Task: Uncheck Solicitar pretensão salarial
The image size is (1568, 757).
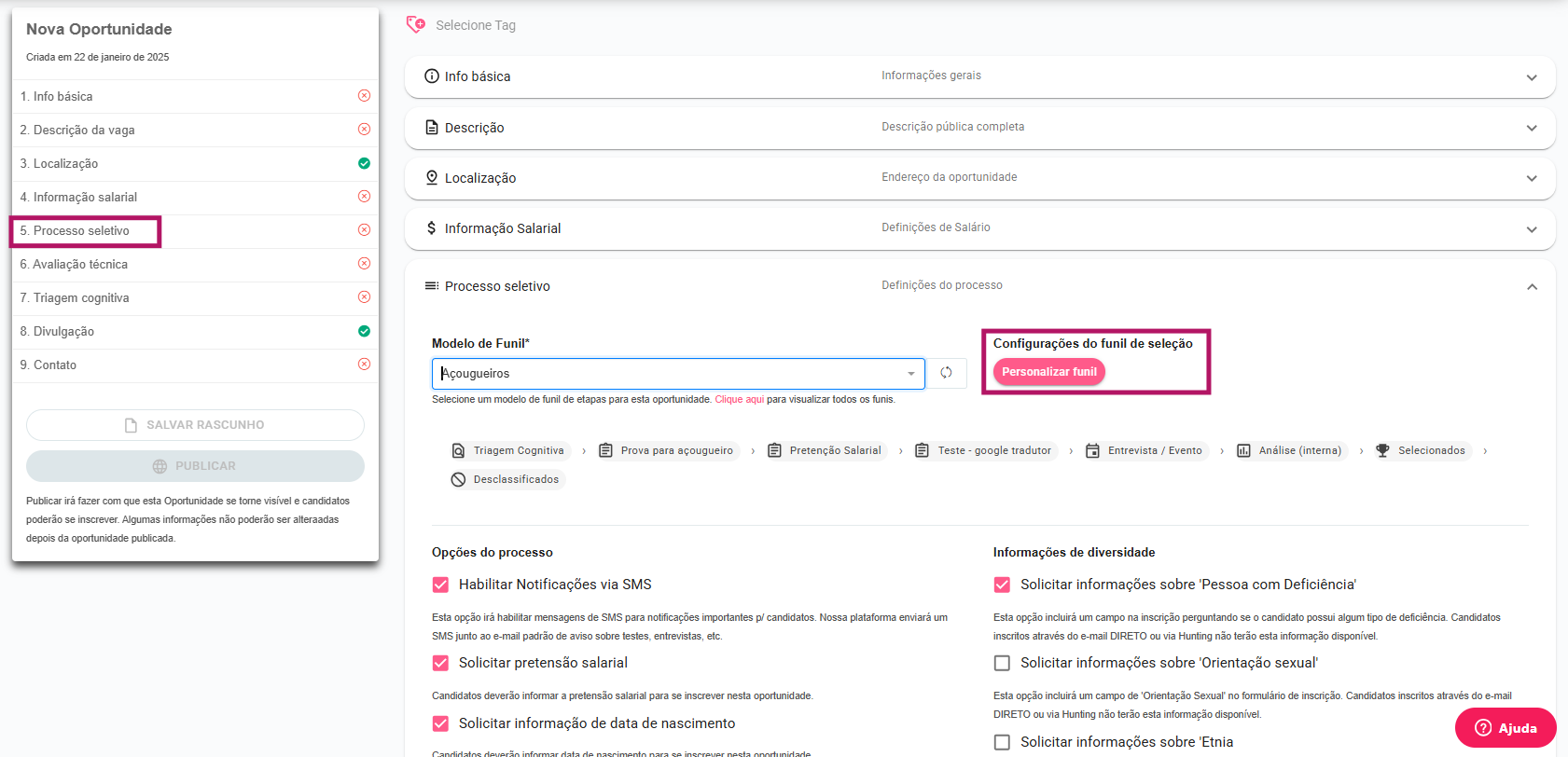Action: coord(440,663)
